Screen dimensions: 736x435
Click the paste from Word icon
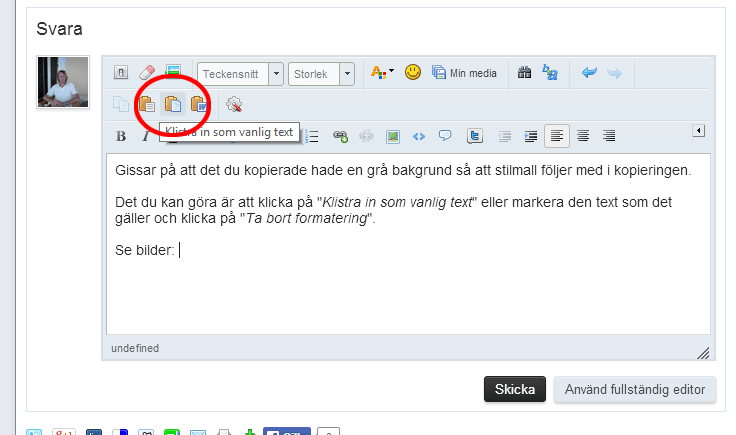click(198, 104)
